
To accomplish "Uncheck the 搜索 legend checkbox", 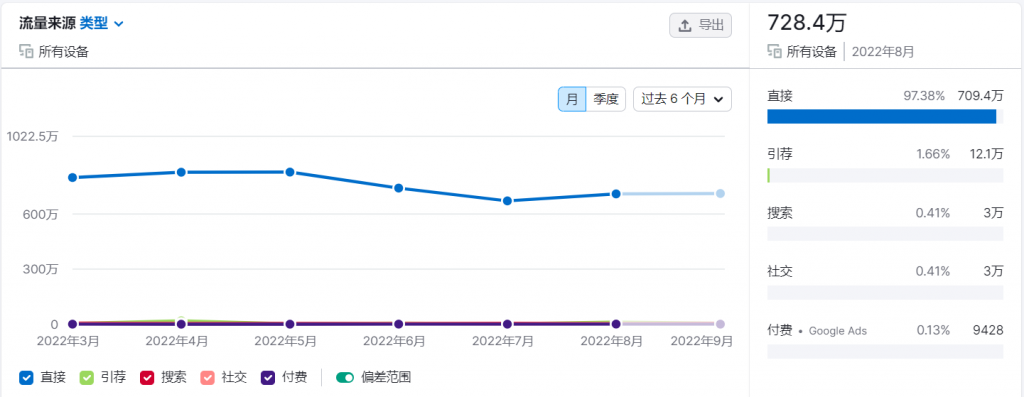I will [x=147, y=377].
